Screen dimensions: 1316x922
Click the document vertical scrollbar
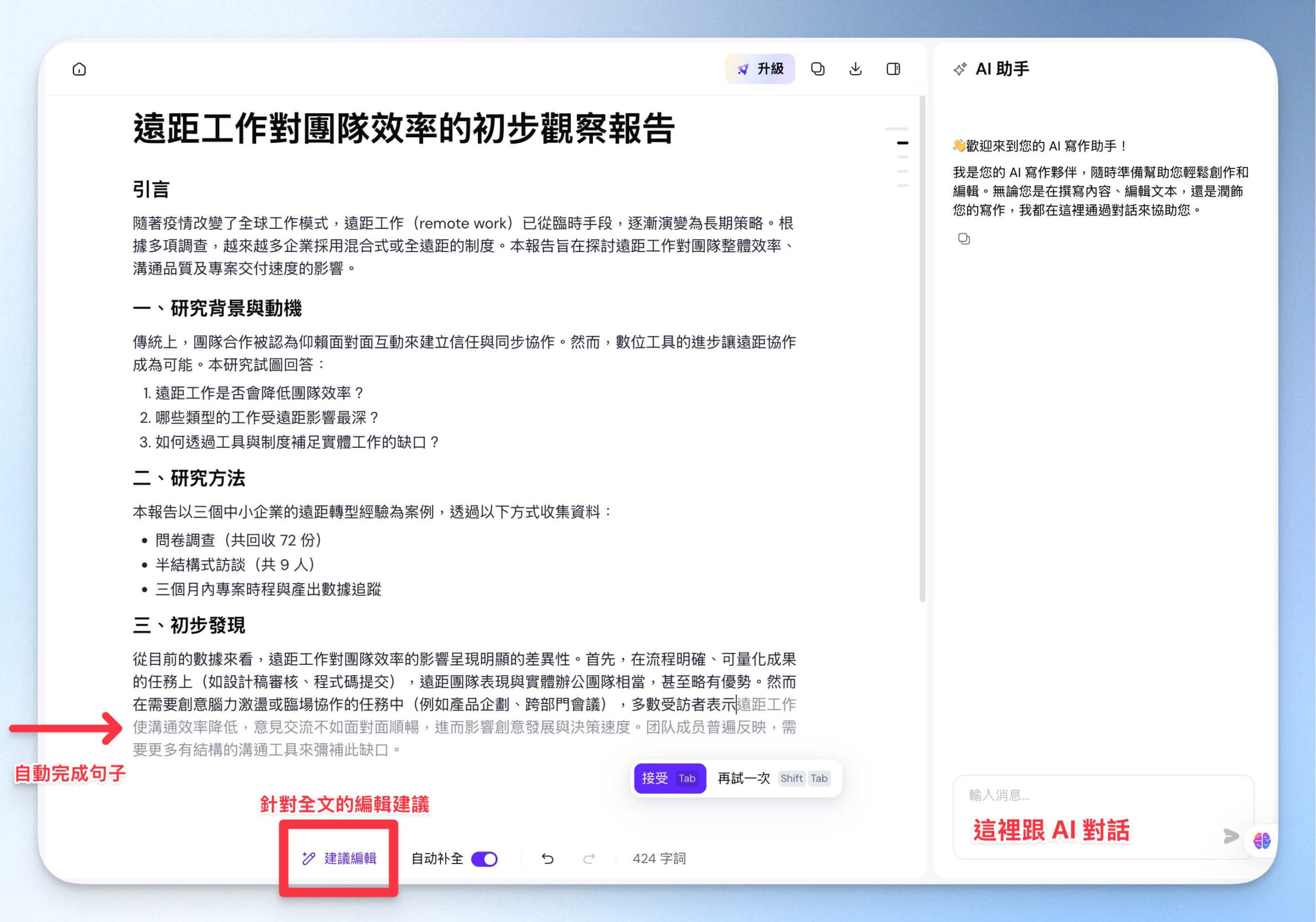tap(922, 349)
